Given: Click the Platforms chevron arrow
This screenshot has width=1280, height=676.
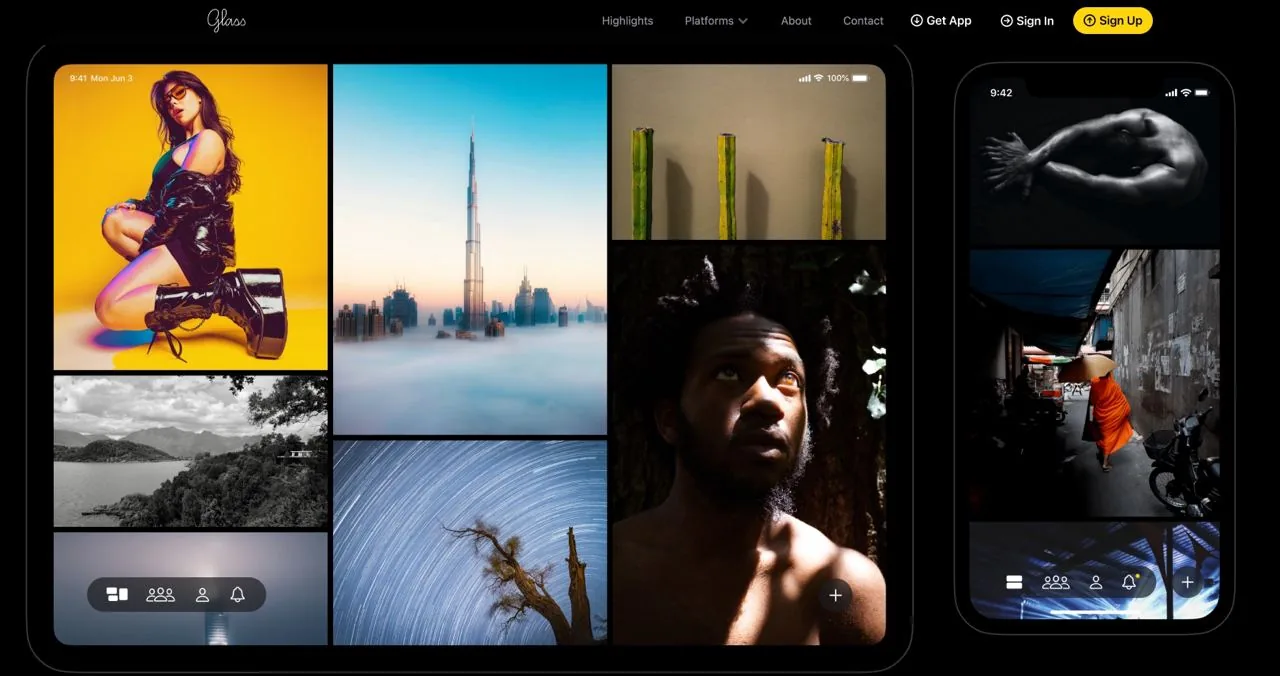Looking at the screenshot, I should point(743,21).
